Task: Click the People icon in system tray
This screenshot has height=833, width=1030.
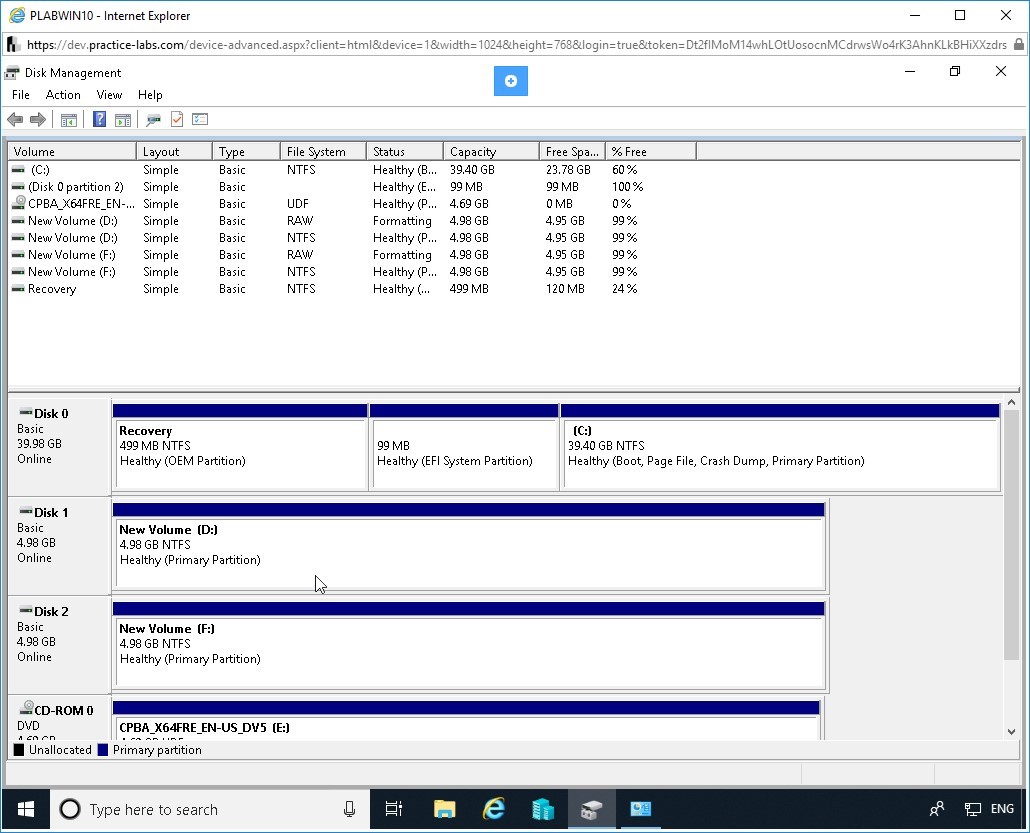Action: [937, 809]
